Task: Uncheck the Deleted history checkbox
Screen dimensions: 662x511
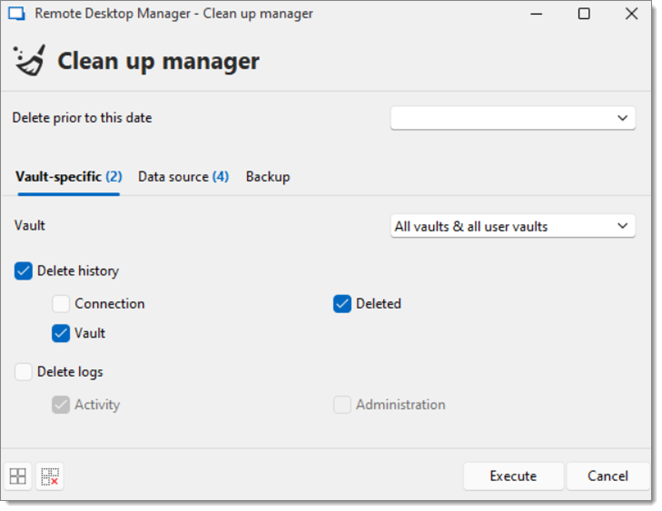Action: click(342, 304)
